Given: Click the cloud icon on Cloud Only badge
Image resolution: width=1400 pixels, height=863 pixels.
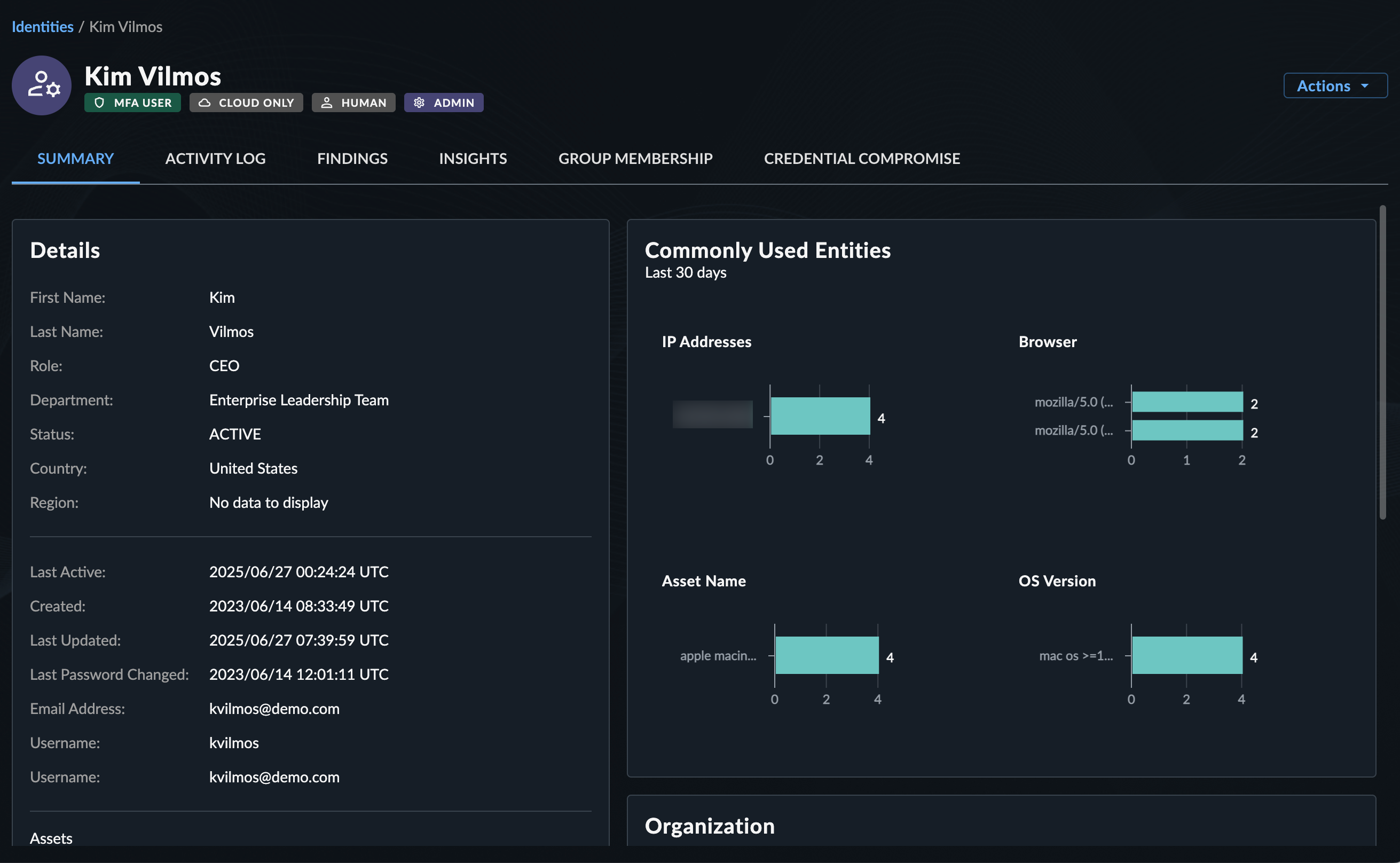Looking at the screenshot, I should [205, 103].
